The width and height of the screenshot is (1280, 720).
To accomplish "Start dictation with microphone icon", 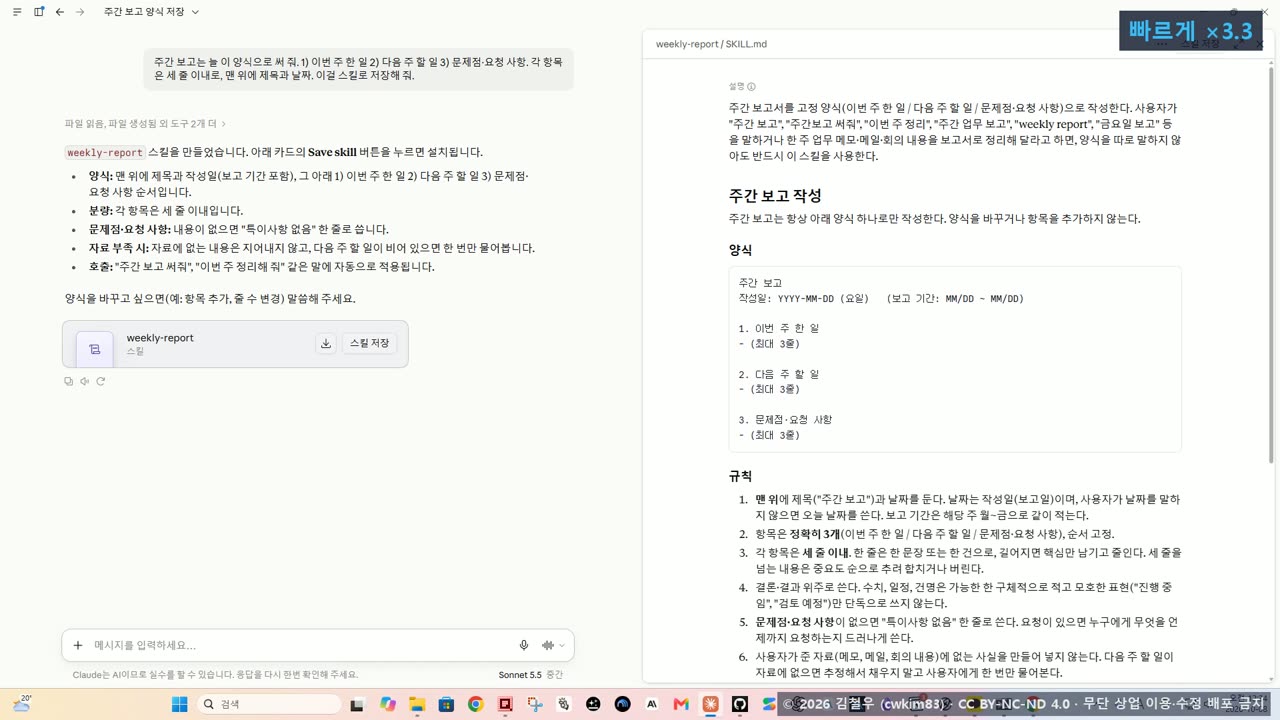I will (524, 645).
